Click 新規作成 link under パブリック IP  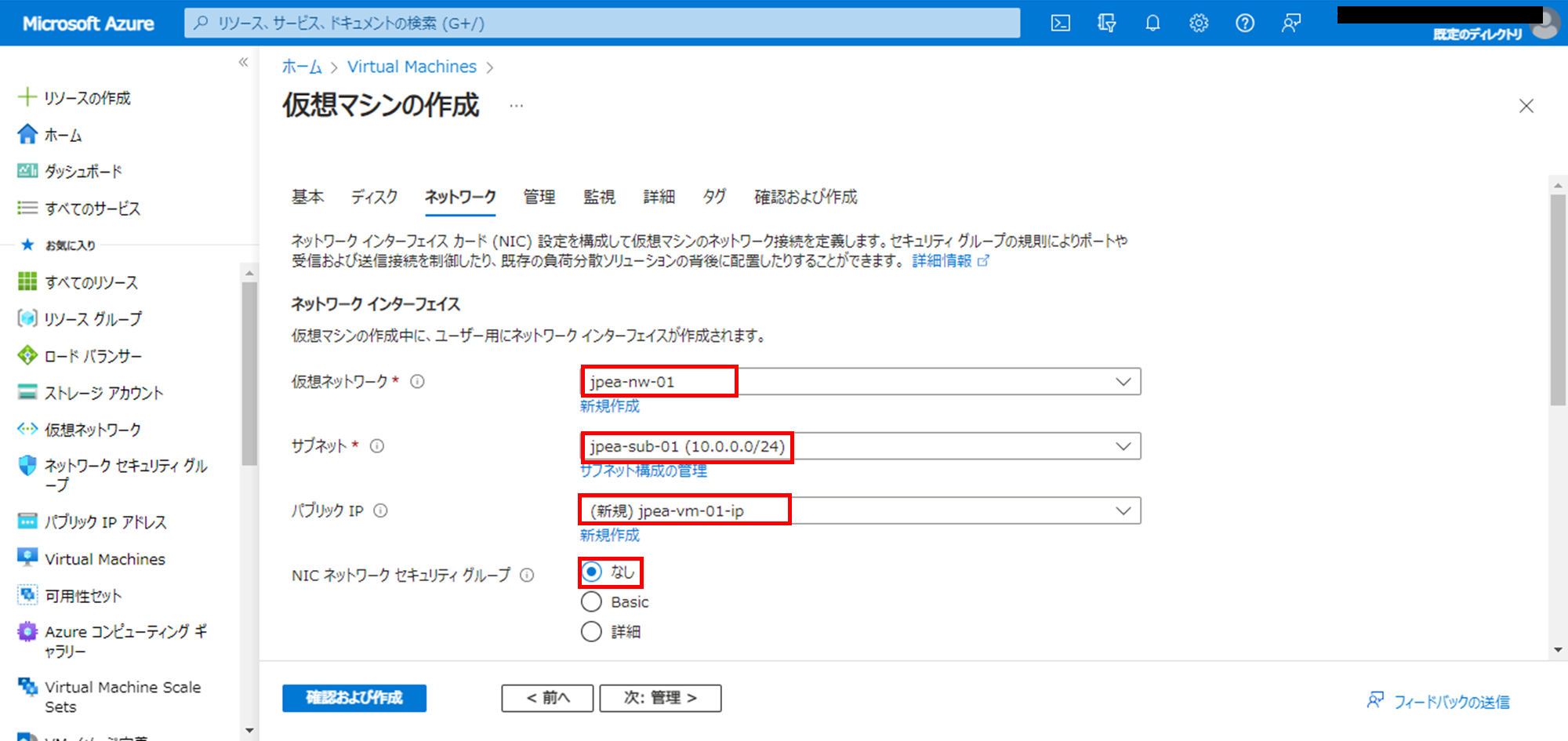click(610, 536)
